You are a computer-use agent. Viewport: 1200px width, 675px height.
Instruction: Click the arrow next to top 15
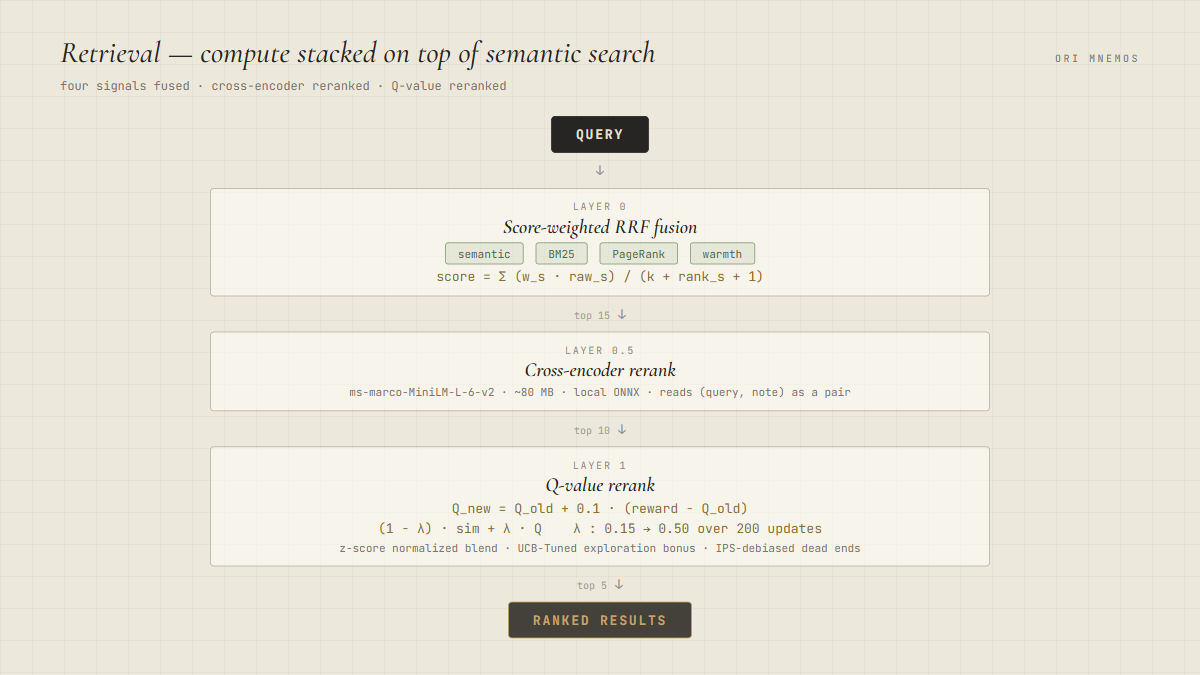coord(622,315)
